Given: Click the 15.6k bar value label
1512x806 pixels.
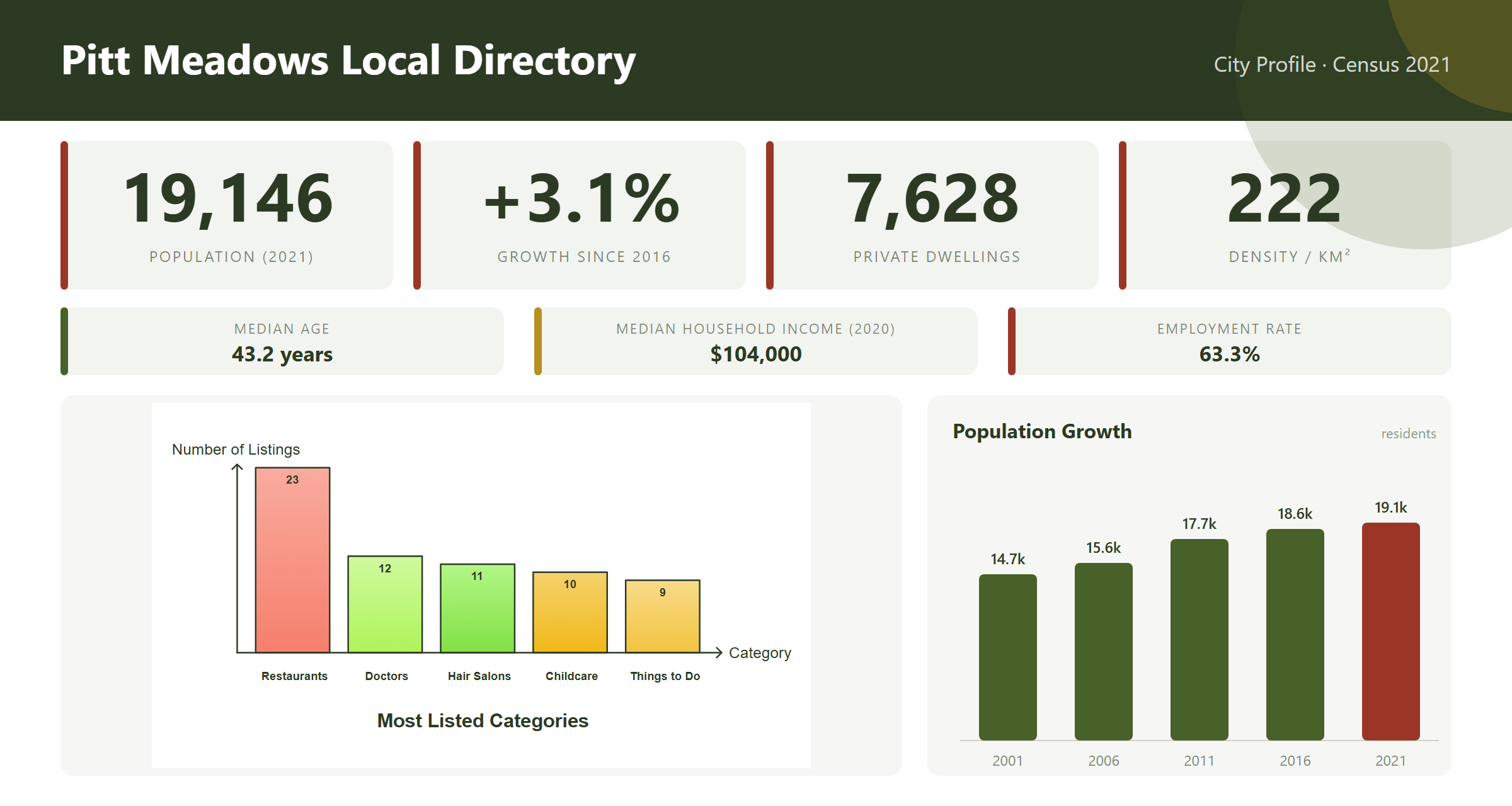Looking at the screenshot, I should pyautogui.click(x=1103, y=548).
